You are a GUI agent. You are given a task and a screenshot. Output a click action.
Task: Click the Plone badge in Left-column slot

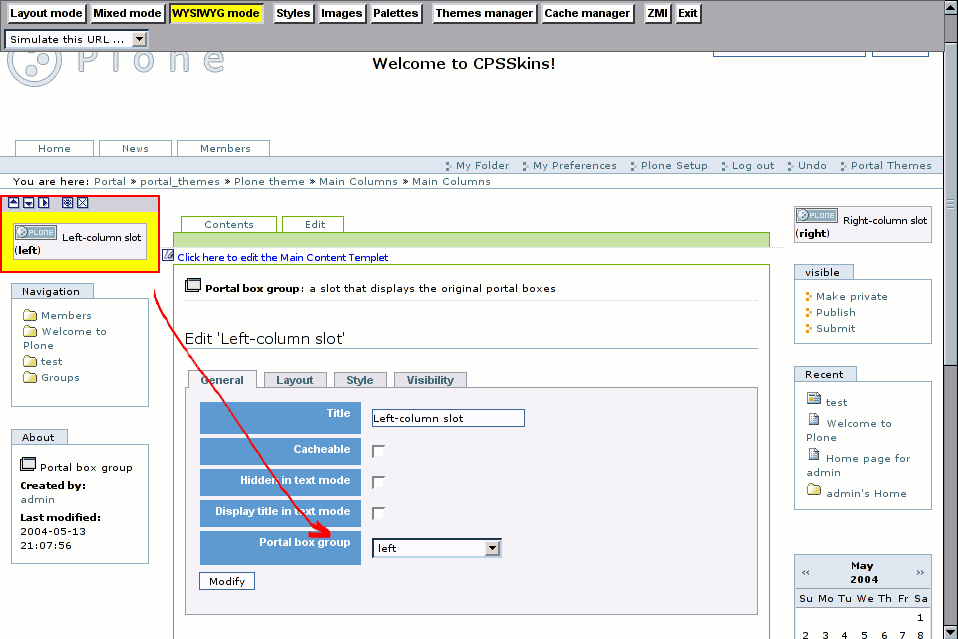[35, 233]
